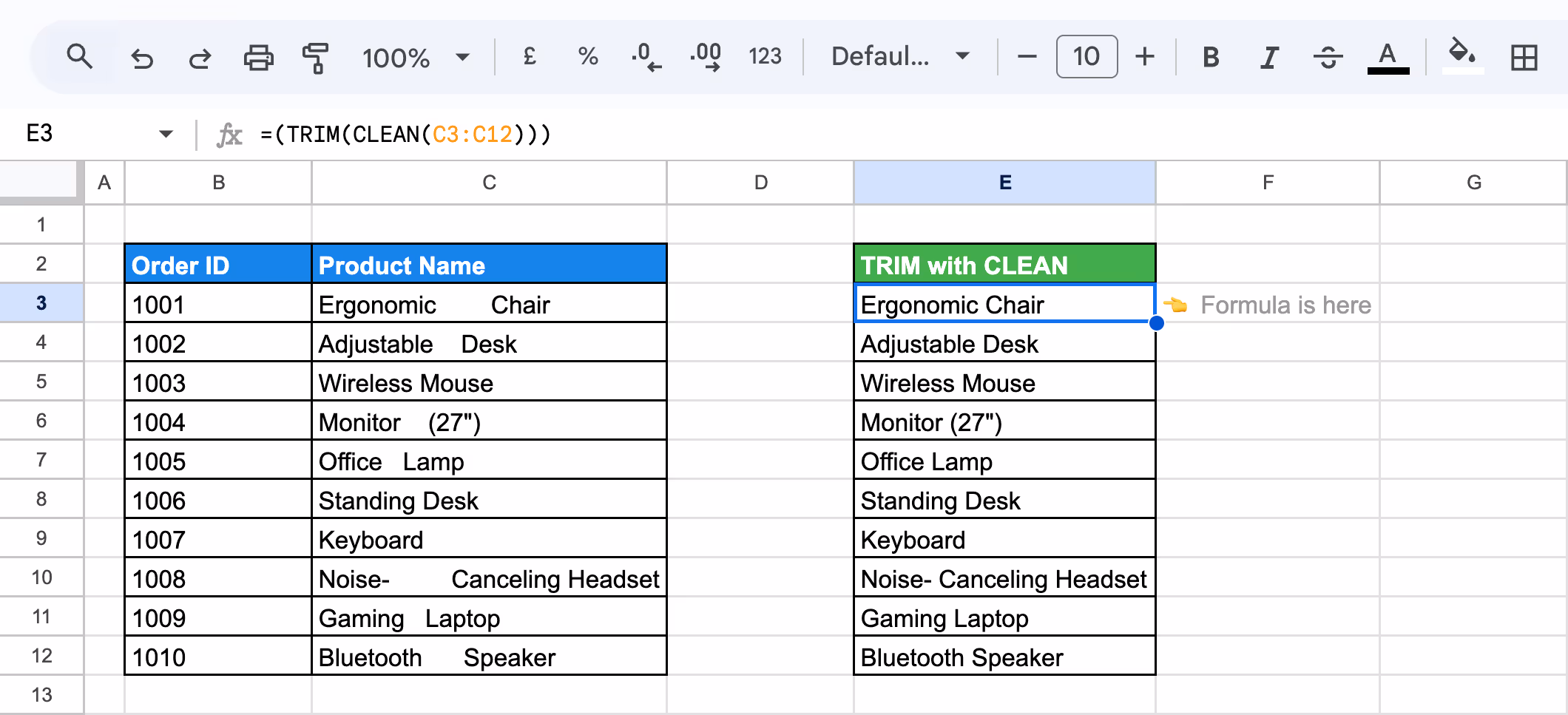1568x715 pixels.
Task: Click cell with order 1004
Action: (x=218, y=421)
